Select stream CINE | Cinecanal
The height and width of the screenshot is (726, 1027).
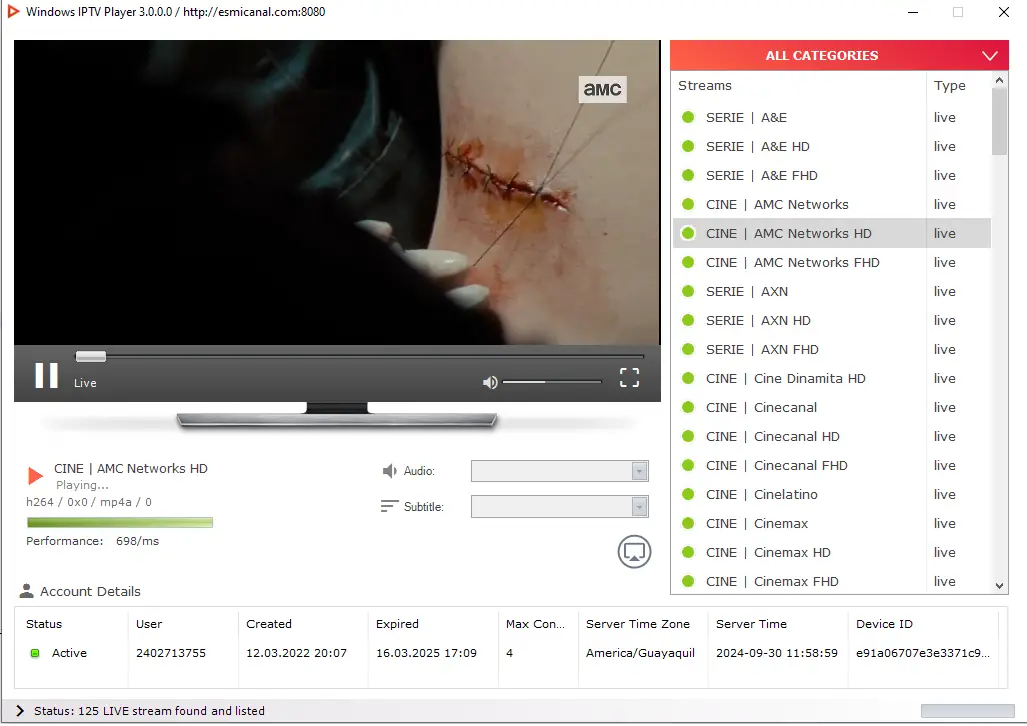(x=832, y=408)
